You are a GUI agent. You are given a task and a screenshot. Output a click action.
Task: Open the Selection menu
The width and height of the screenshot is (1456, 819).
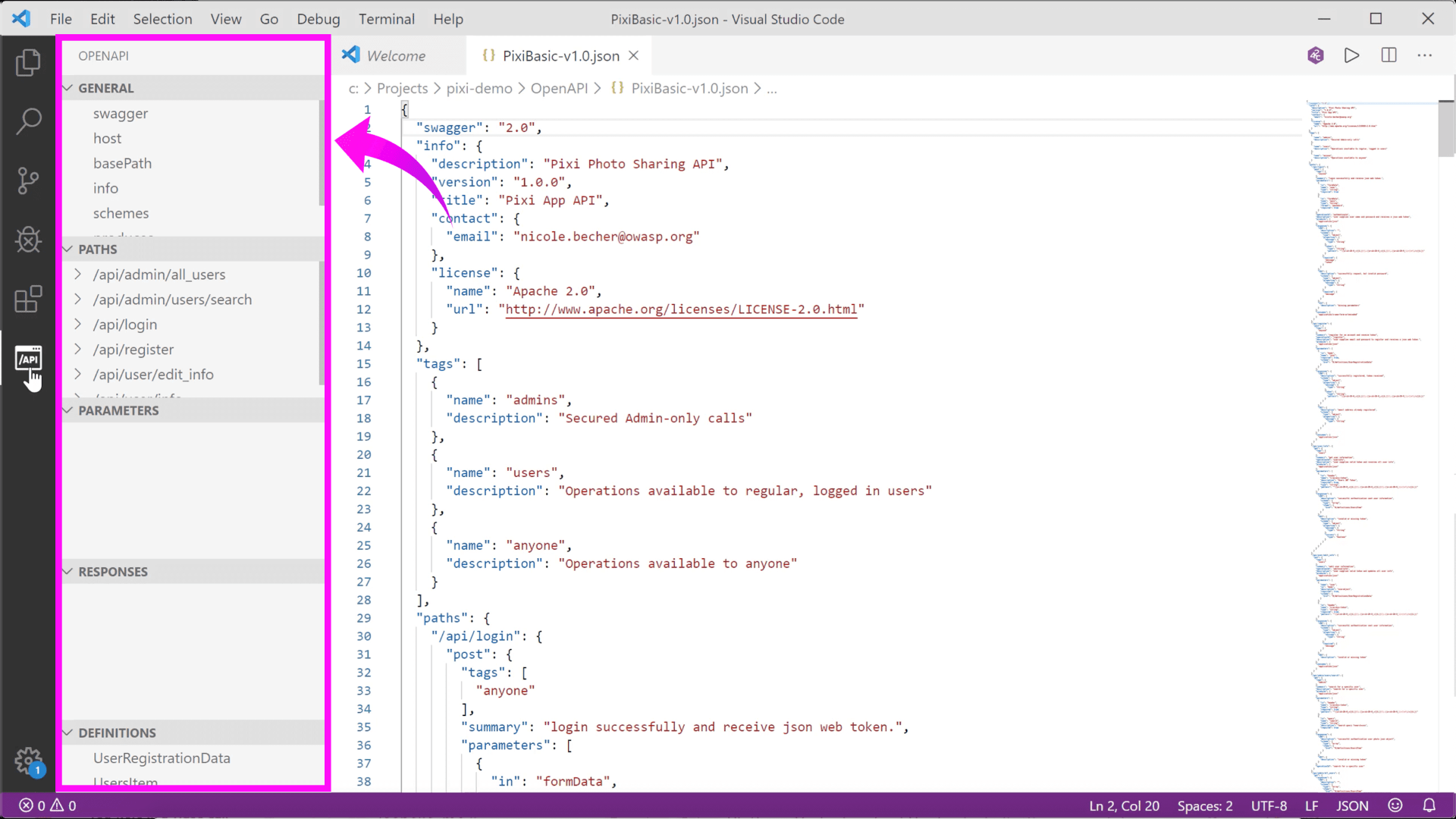click(x=162, y=19)
